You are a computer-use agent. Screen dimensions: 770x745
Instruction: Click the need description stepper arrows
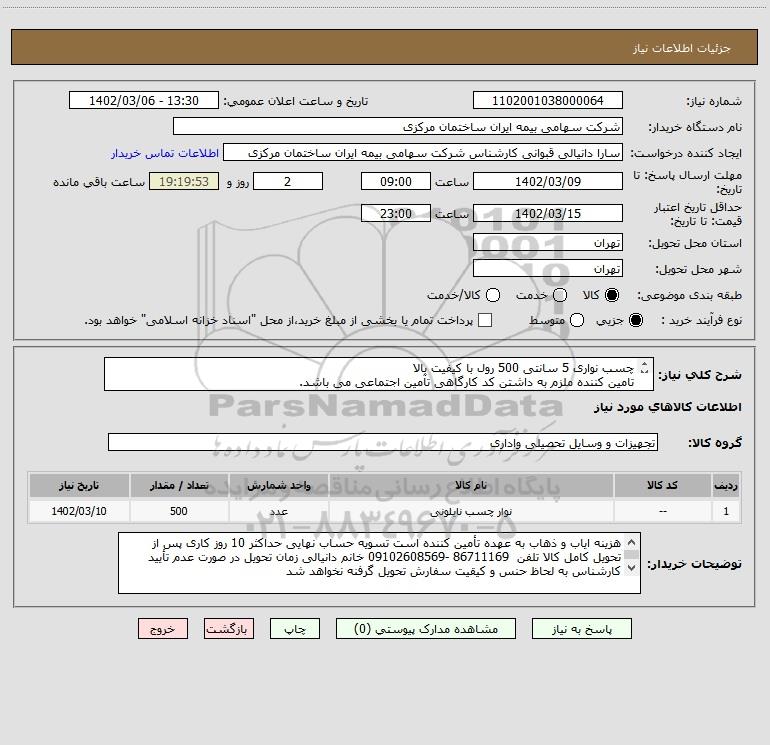coord(645,367)
